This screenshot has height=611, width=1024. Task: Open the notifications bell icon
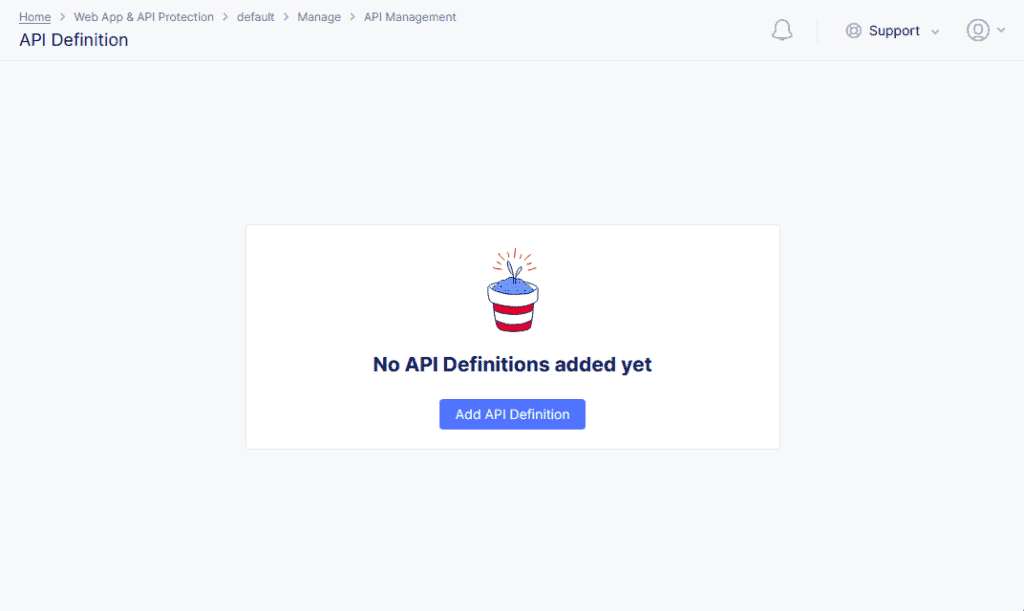pos(782,30)
